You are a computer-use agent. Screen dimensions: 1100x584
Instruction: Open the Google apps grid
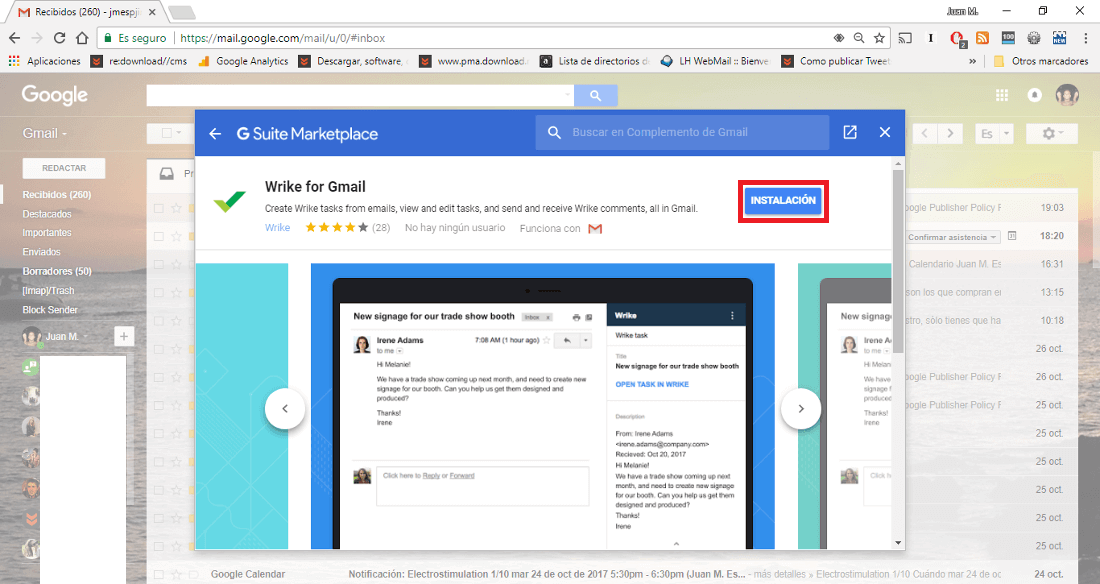1002,95
